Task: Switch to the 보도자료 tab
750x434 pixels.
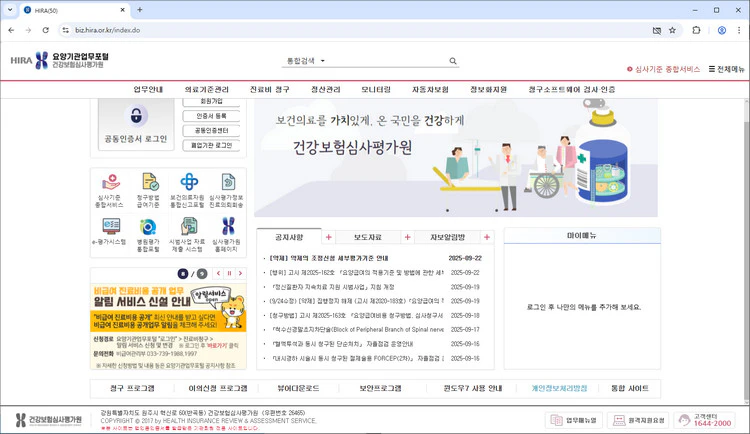Action: click(367, 237)
